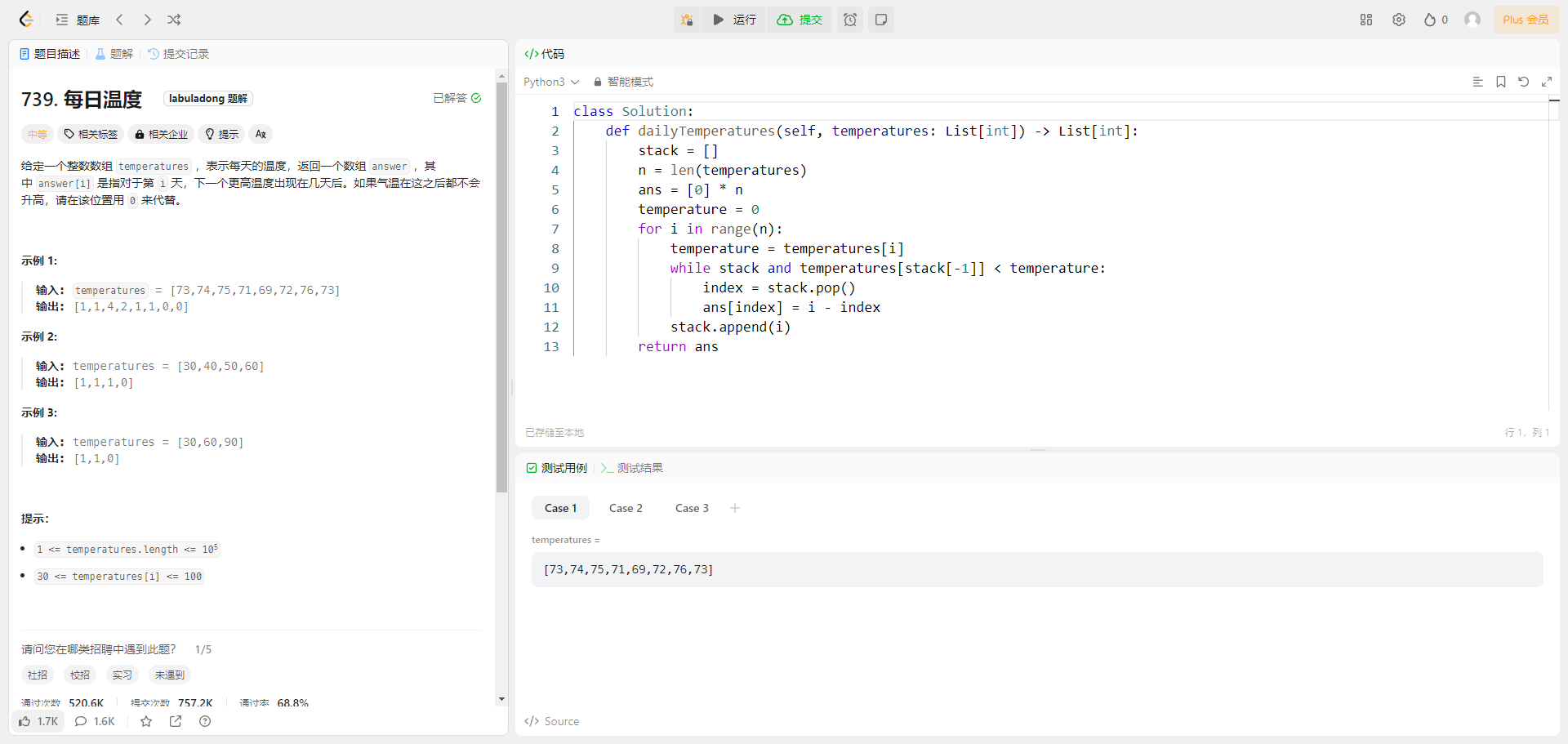Switch to the 测试用例 tab
Viewport: 1568px width, 744px height.
tap(557, 468)
